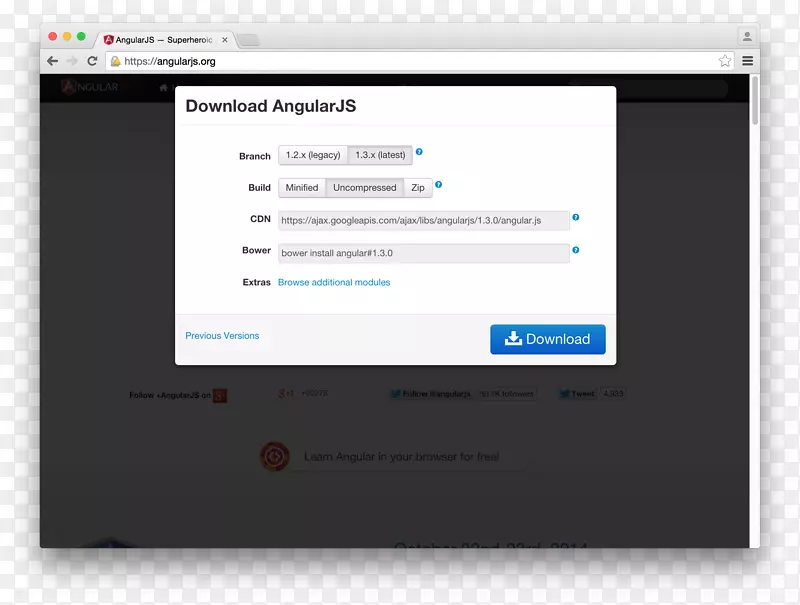Open the help tooltip beside the Branch options
Image resolution: width=800 pixels, height=605 pixels.
418,152
